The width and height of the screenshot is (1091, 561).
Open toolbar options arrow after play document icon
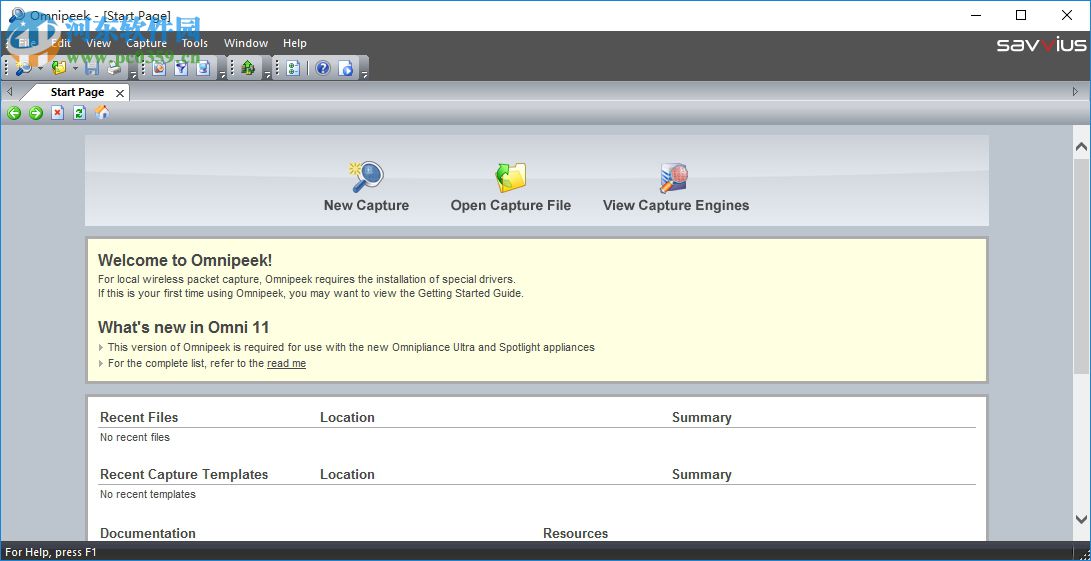click(364, 74)
